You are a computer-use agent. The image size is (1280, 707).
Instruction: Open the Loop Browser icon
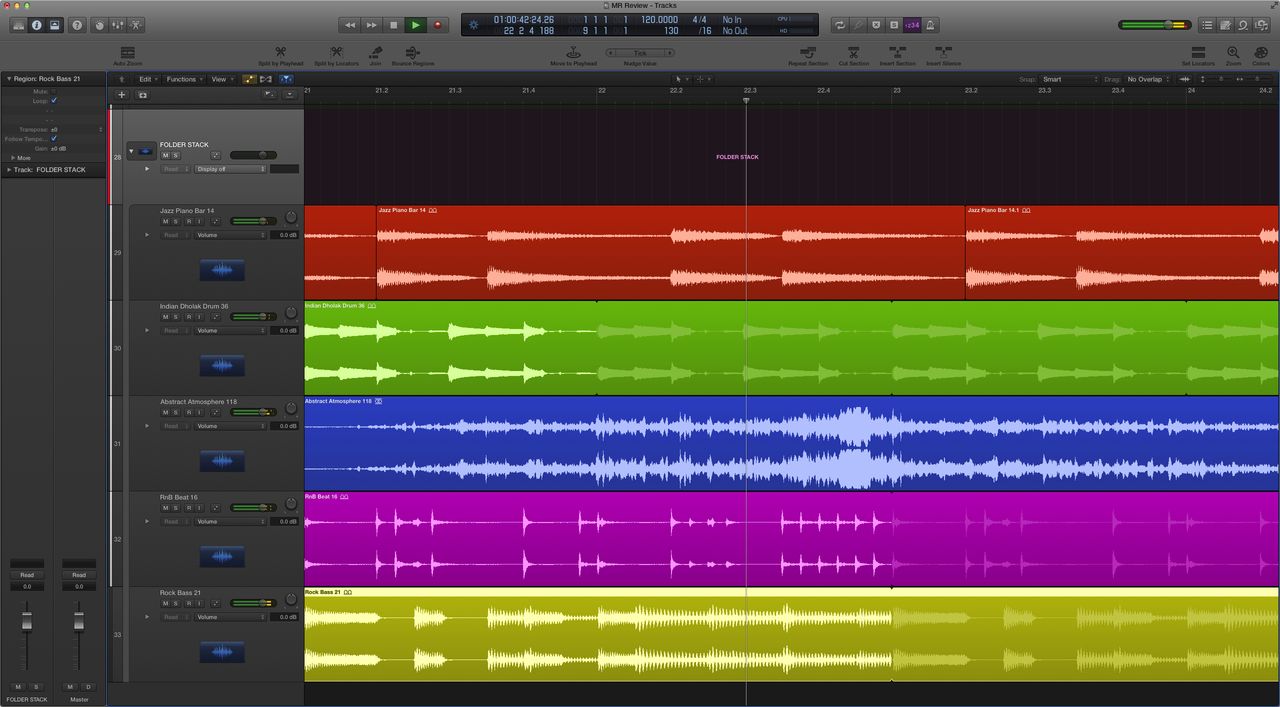(1243, 24)
